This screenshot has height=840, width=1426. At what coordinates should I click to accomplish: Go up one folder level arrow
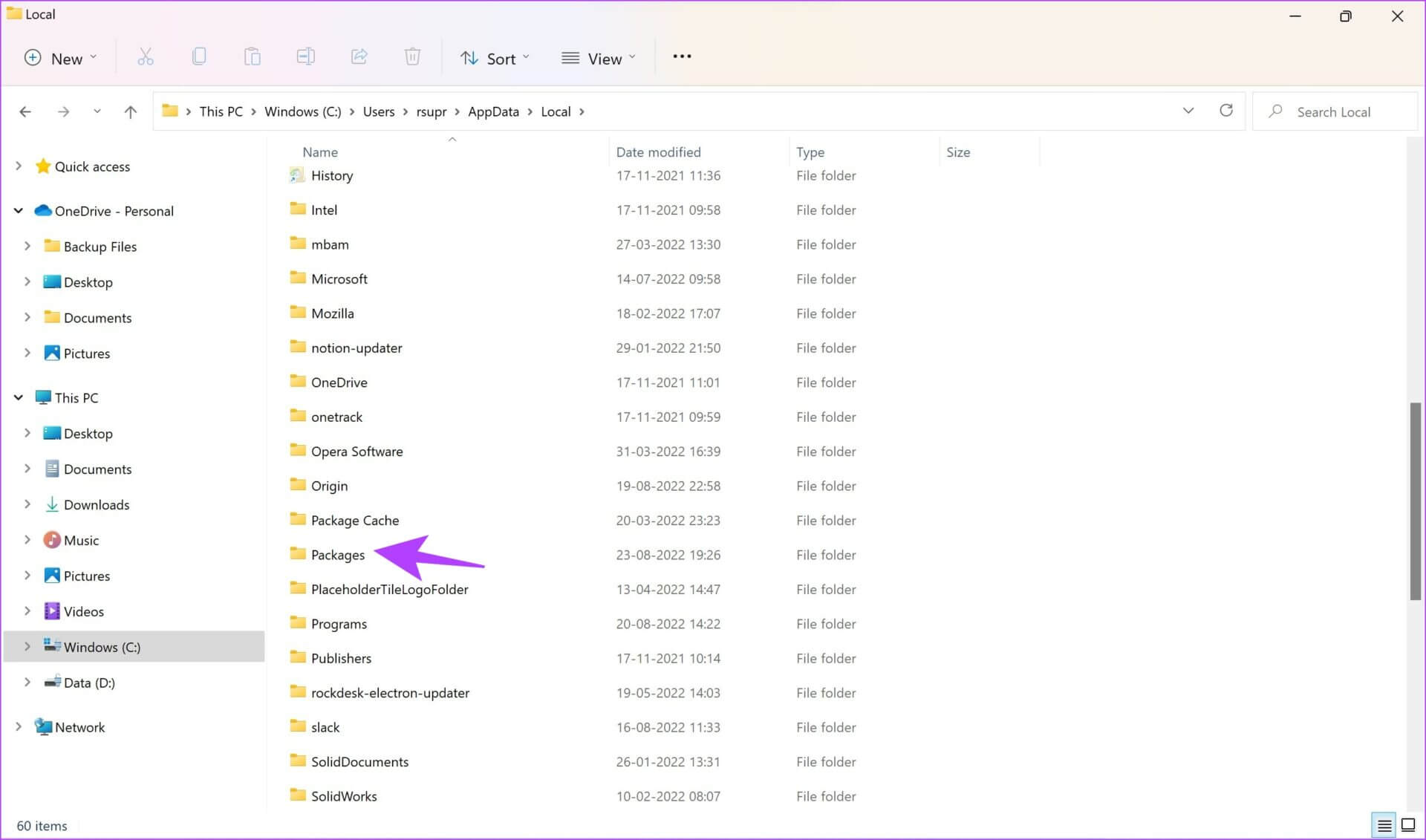tap(131, 111)
